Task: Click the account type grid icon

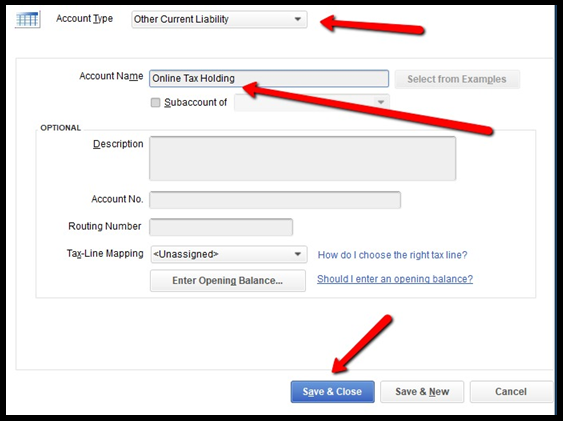Action: click(x=28, y=19)
